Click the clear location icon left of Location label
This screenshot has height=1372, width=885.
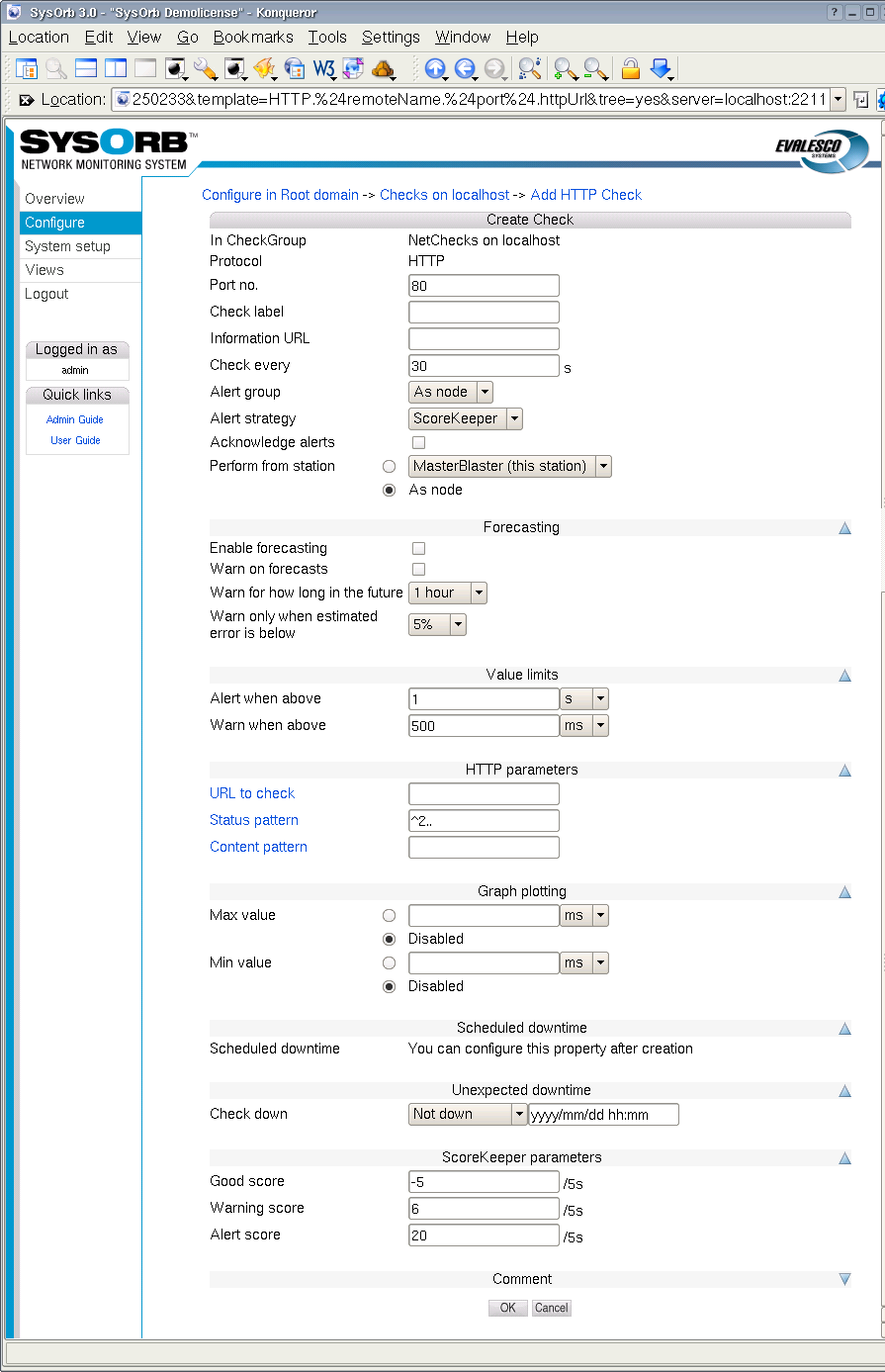[x=26, y=100]
